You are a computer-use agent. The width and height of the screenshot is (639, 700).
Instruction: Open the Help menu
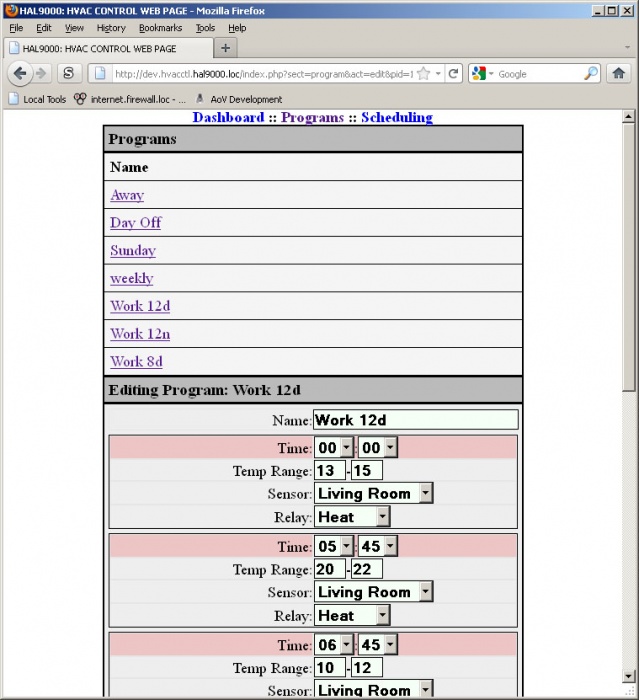(237, 28)
